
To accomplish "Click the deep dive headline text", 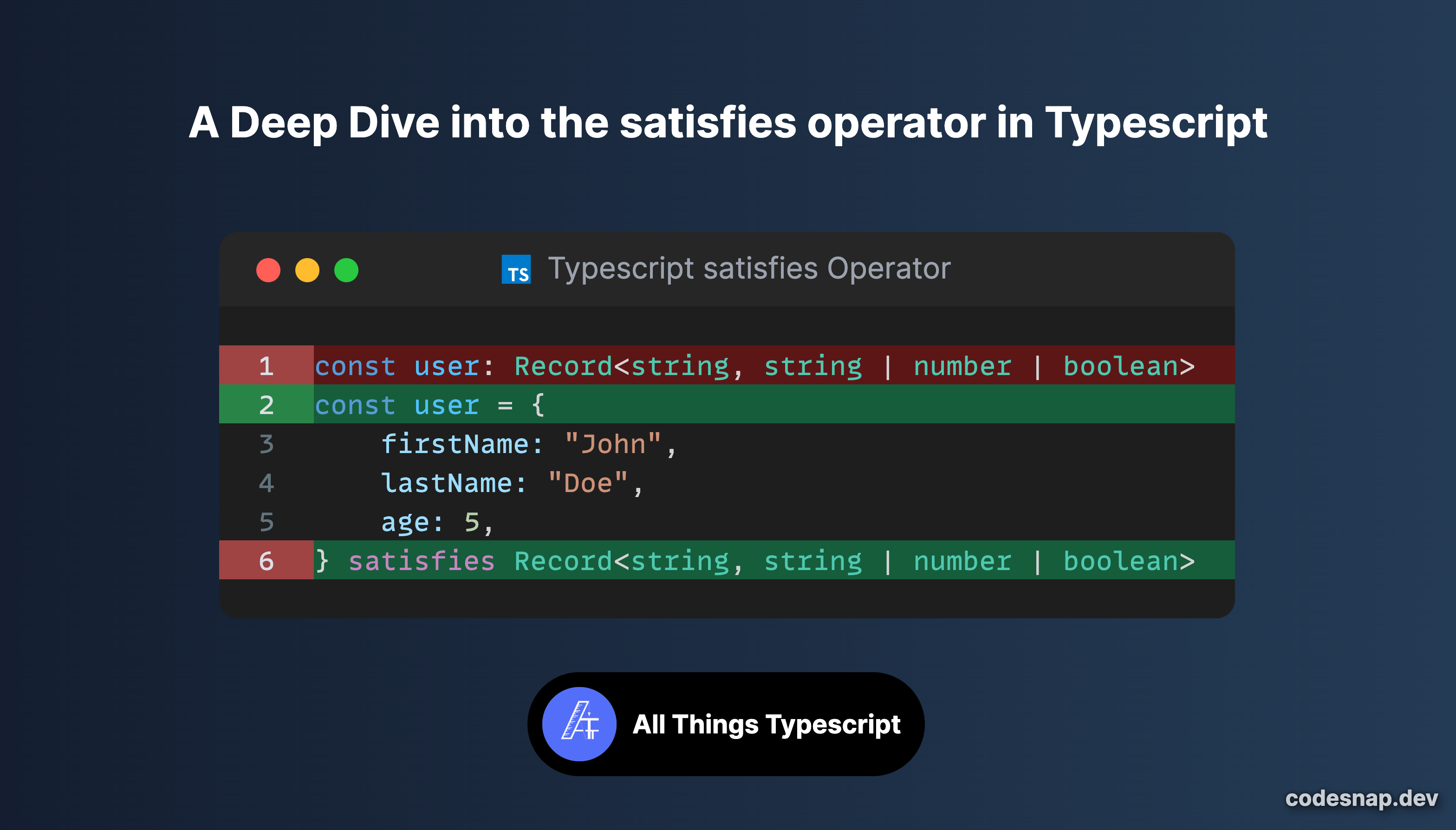I will (728, 122).
